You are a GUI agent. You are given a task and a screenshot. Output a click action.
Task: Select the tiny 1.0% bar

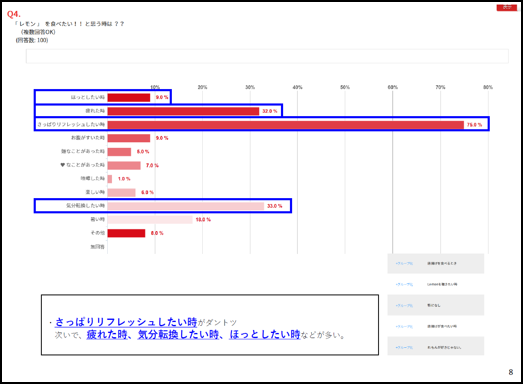(x=110, y=179)
